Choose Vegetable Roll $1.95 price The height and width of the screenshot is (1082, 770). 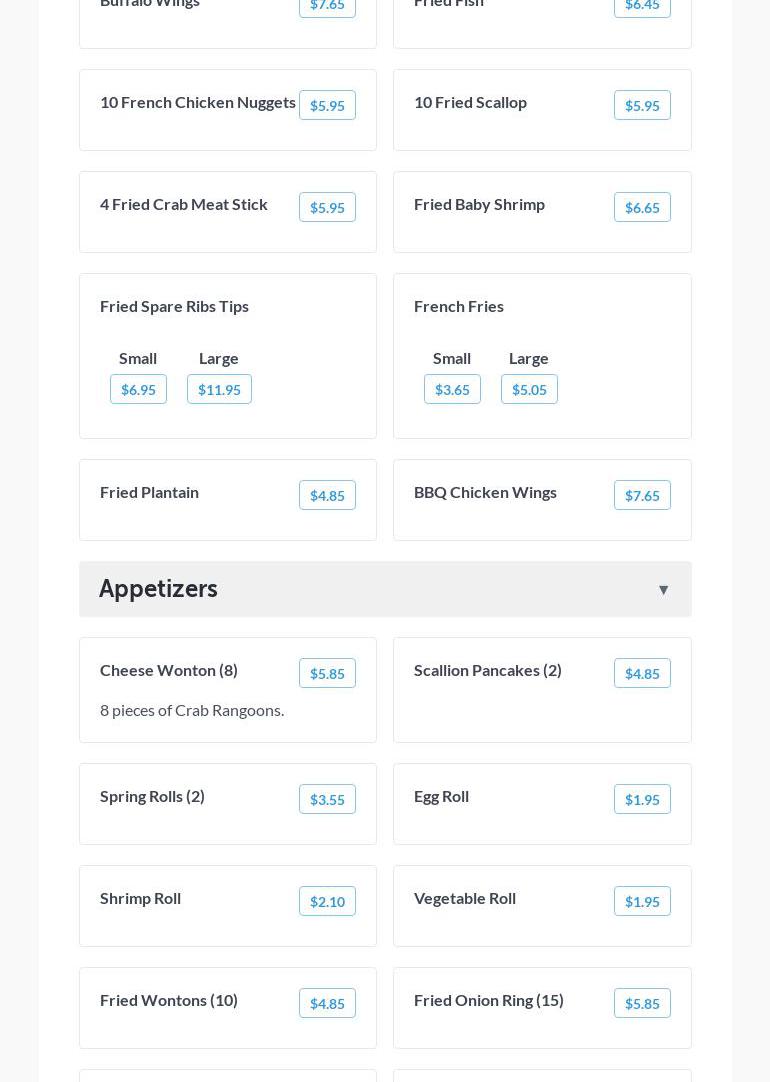(x=642, y=902)
